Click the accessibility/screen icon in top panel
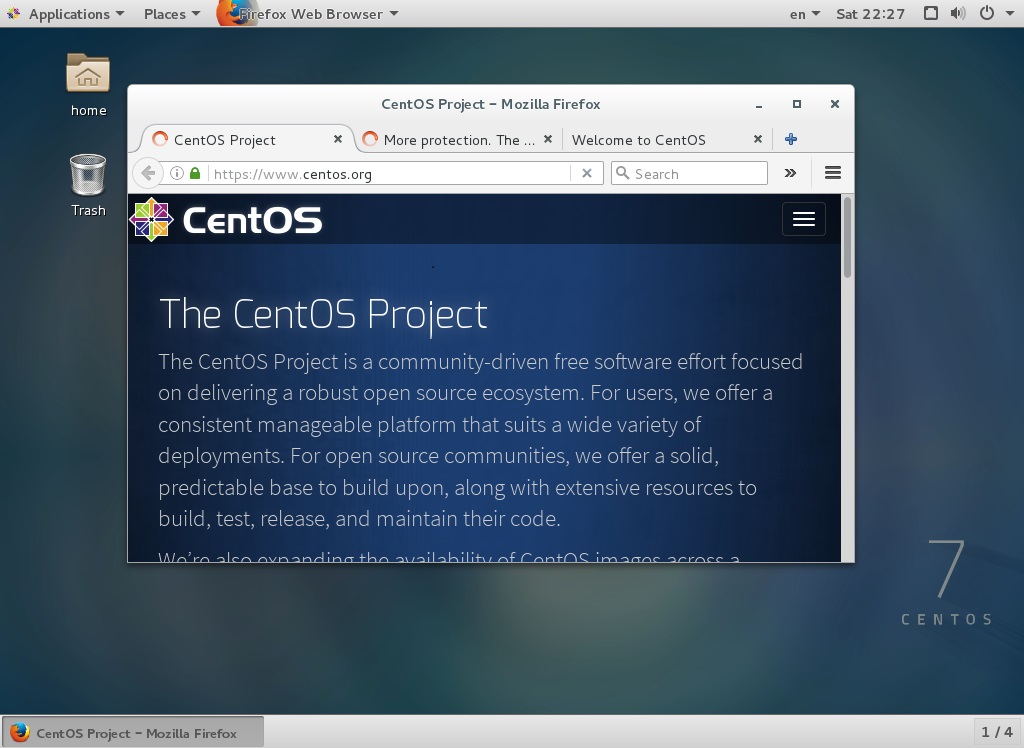 (x=931, y=13)
